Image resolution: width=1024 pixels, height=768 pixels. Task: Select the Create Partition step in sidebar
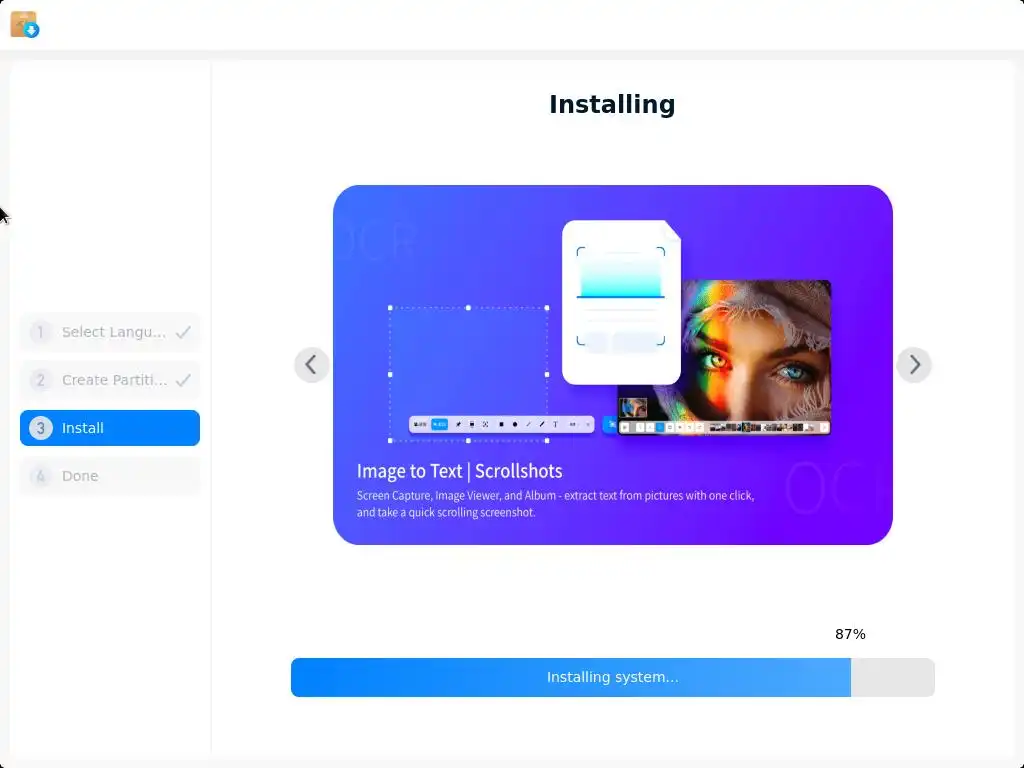[x=110, y=379]
